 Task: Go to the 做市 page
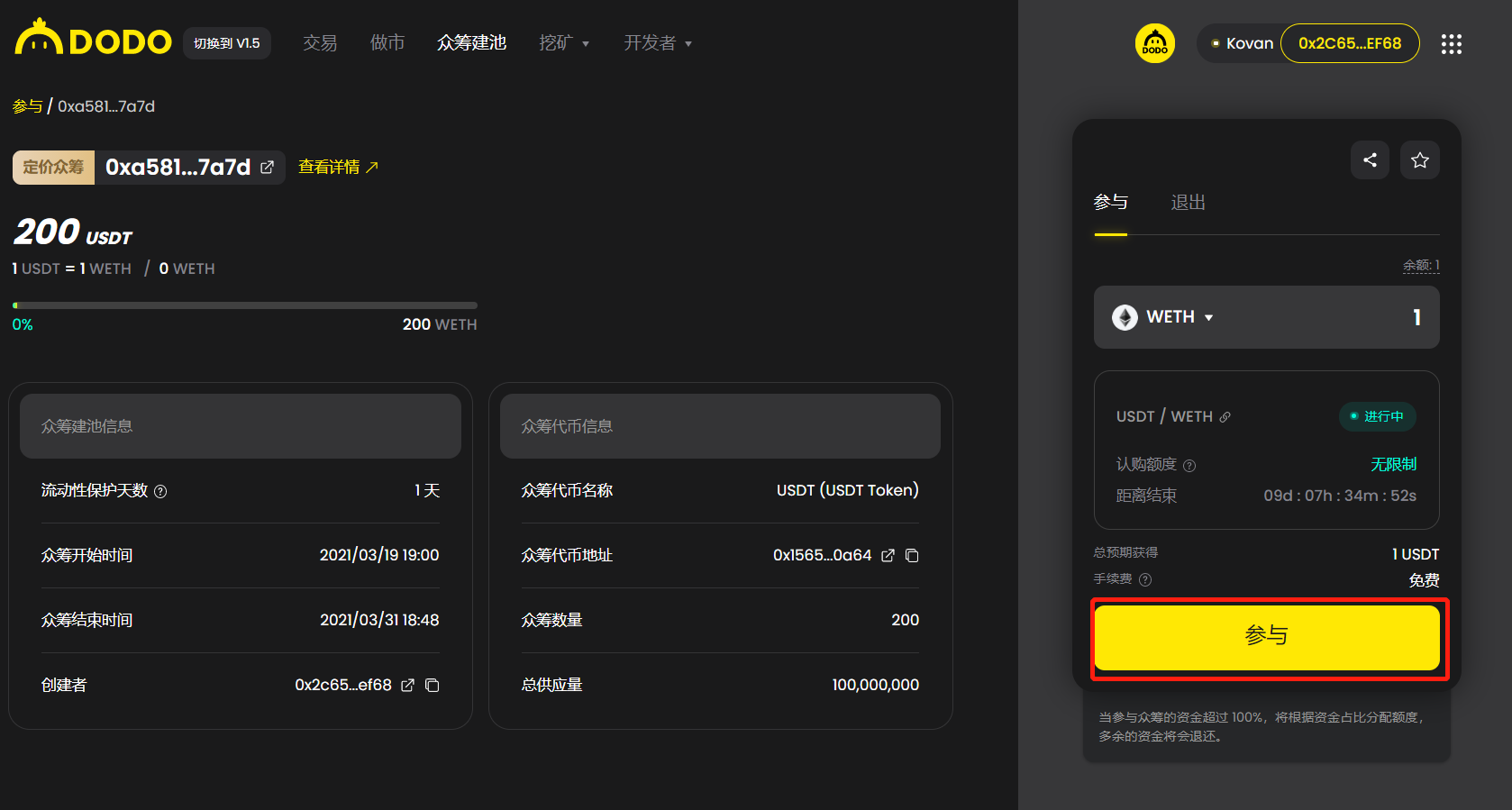(387, 42)
